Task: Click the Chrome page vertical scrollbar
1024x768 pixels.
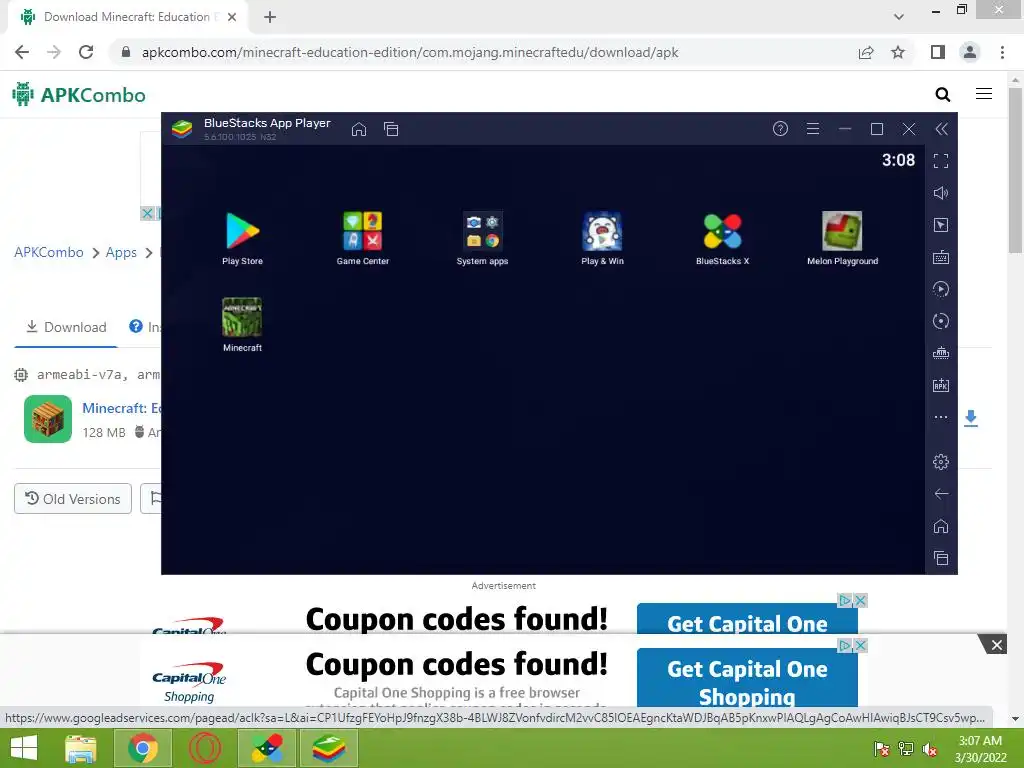Action: click(1015, 171)
